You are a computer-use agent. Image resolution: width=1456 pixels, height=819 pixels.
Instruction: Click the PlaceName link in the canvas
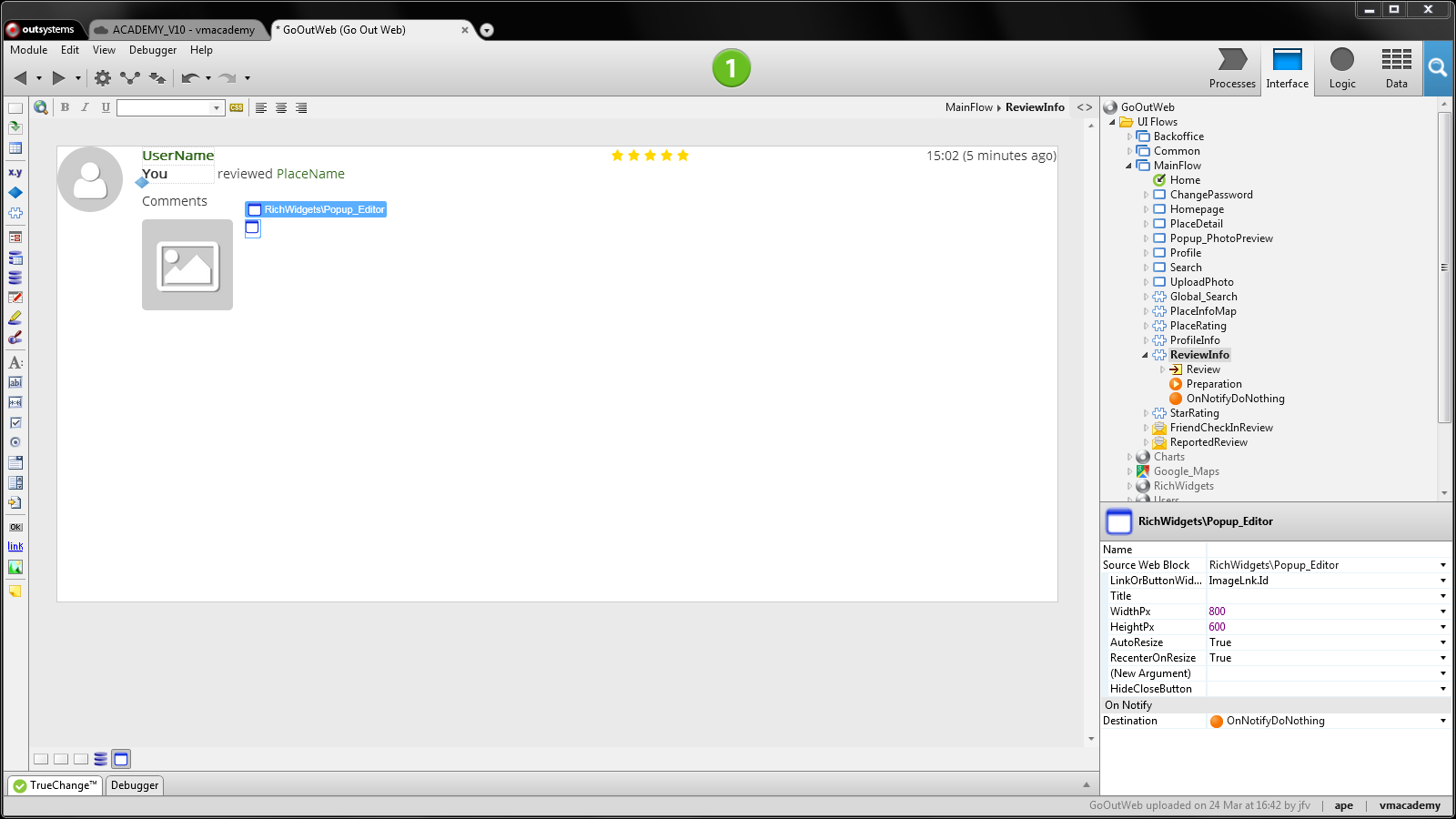pos(310,173)
